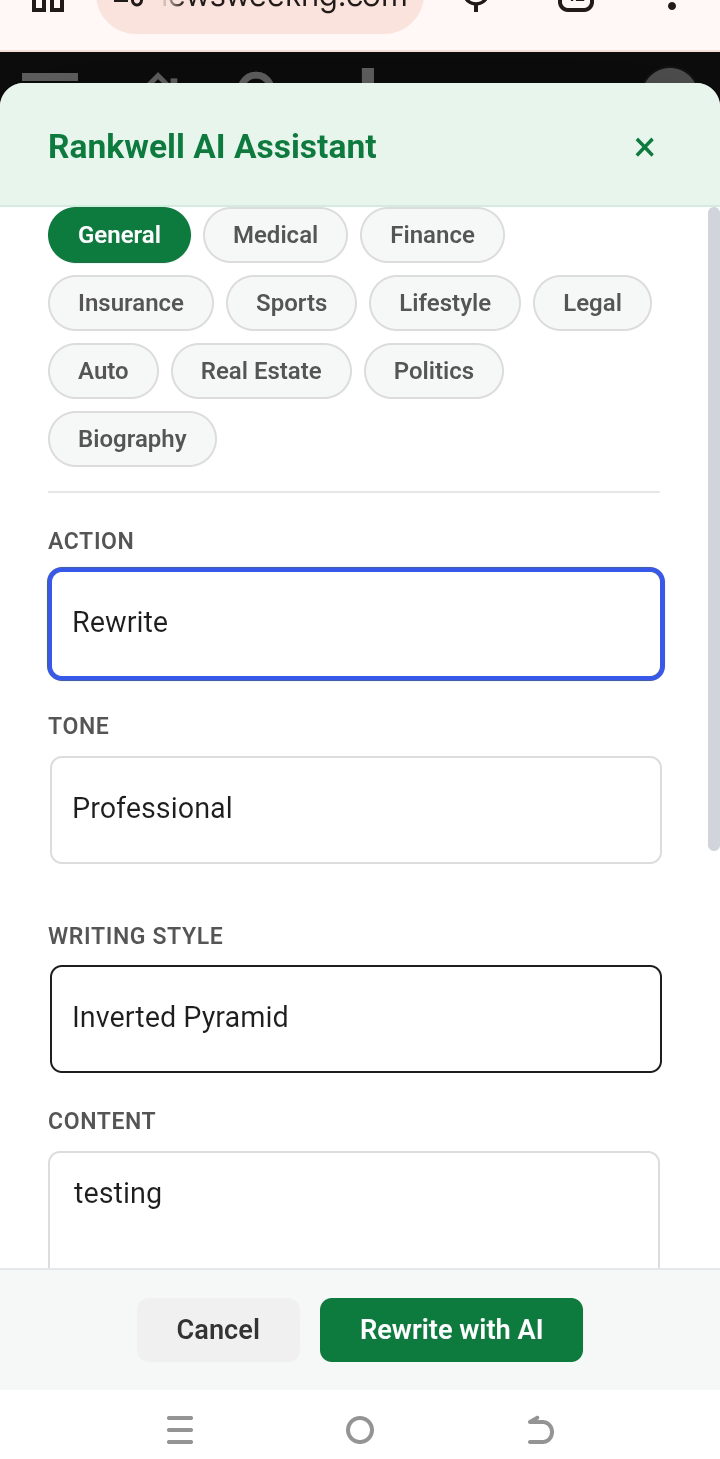Open the Writing Style dropdown Inverted Pyramid
720x1459 pixels.
(x=356, y=1019)
